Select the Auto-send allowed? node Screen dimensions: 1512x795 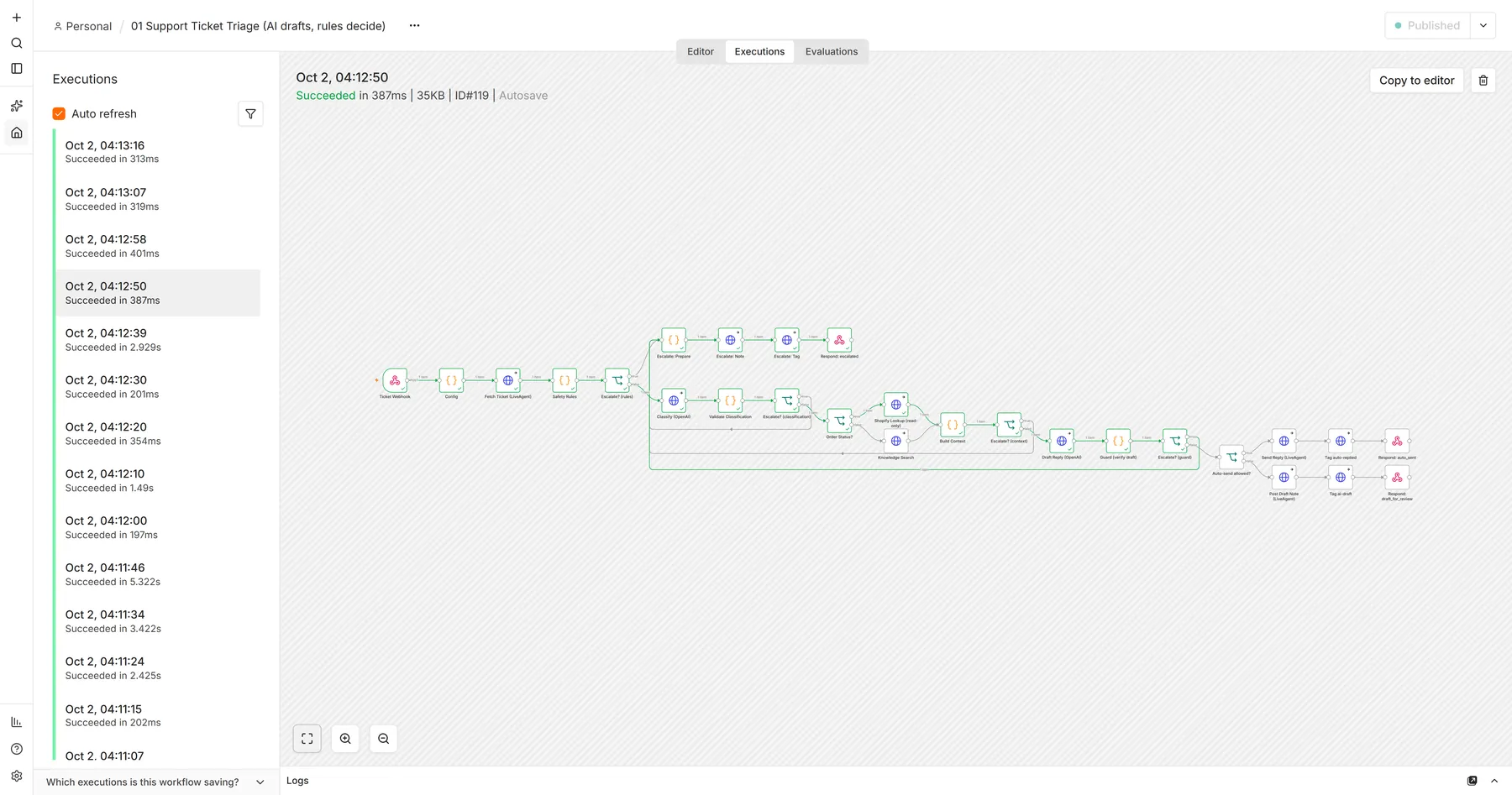tap(1231, 458)
